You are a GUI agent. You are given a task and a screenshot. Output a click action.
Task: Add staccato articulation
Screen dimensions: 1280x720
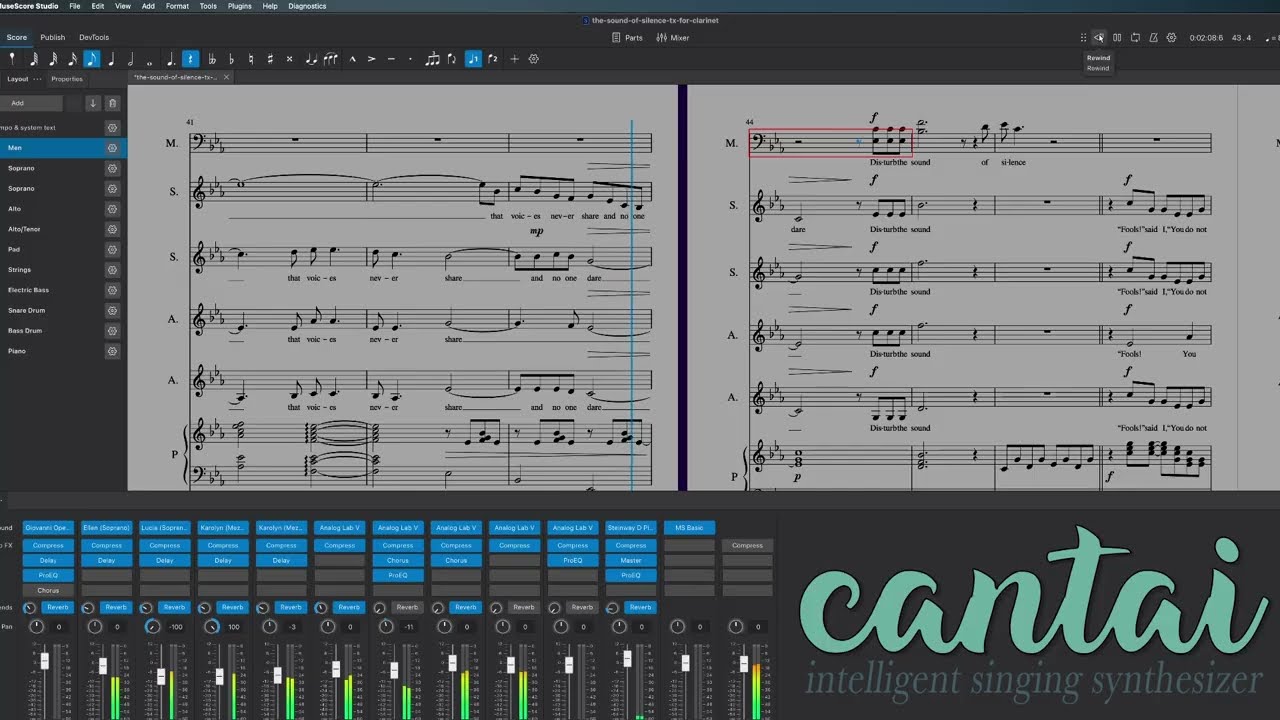(x=410, y=59)
